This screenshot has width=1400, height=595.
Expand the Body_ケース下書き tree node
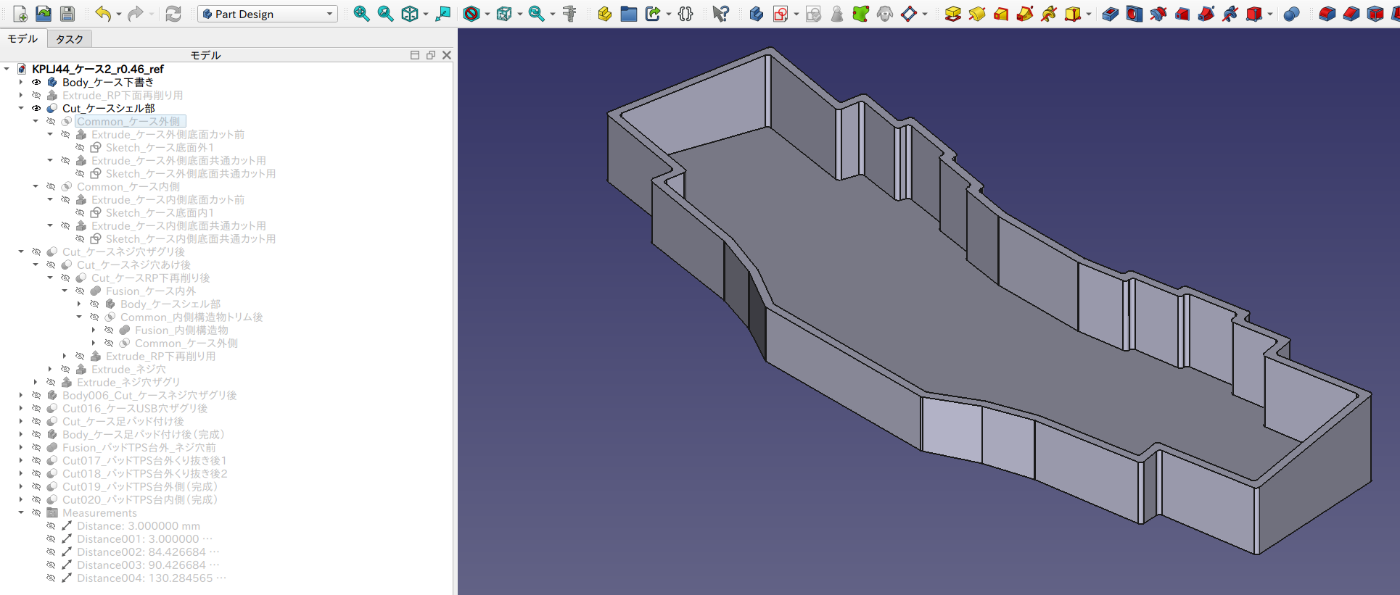point(21,82)
